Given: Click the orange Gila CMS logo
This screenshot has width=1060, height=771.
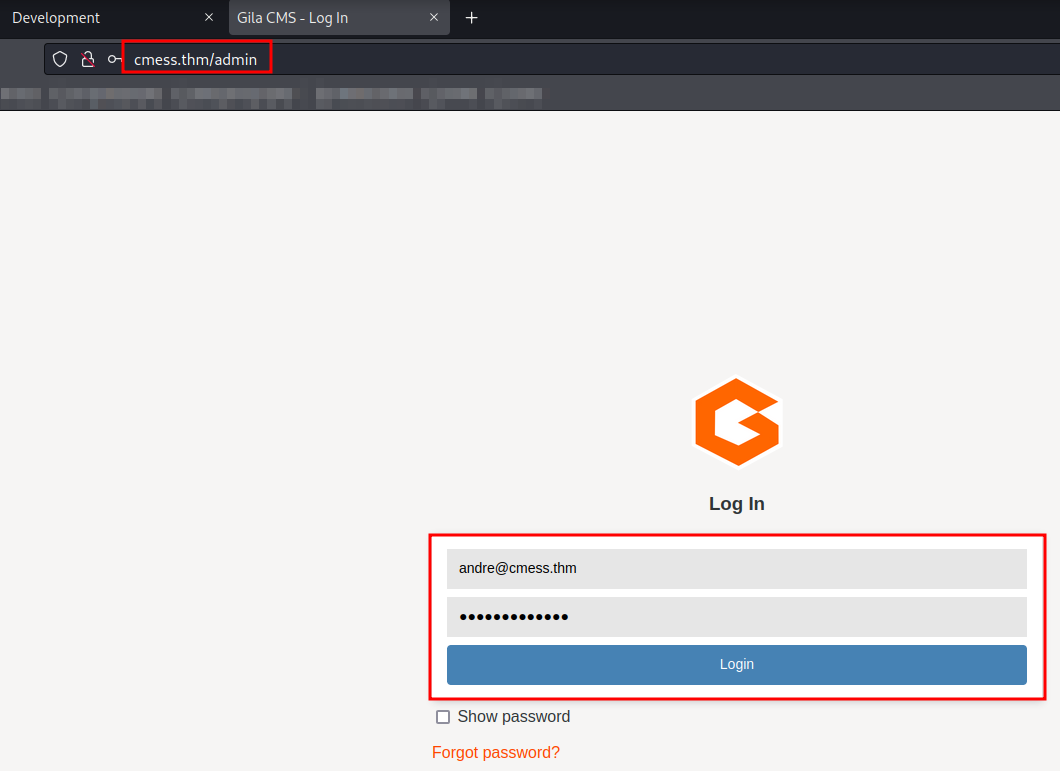Looking at the screenshot, I should [x=737, y=422].
